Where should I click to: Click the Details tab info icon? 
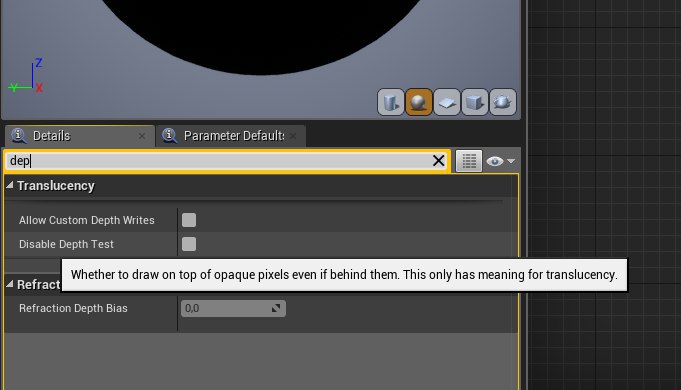pyautogui.click(x=19, y=136)
